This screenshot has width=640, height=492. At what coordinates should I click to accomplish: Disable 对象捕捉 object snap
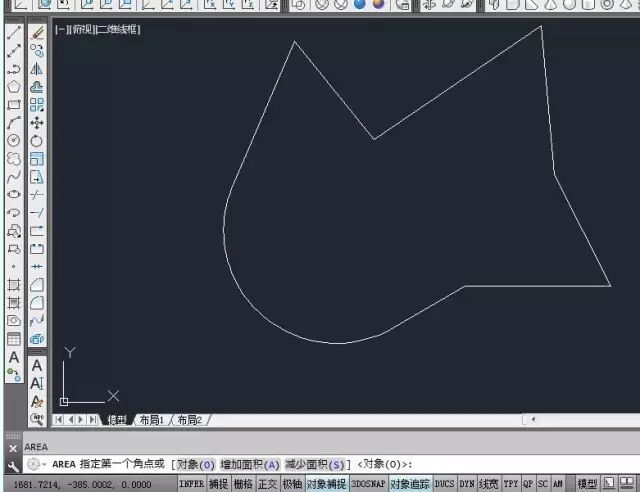tap(327, 484)
